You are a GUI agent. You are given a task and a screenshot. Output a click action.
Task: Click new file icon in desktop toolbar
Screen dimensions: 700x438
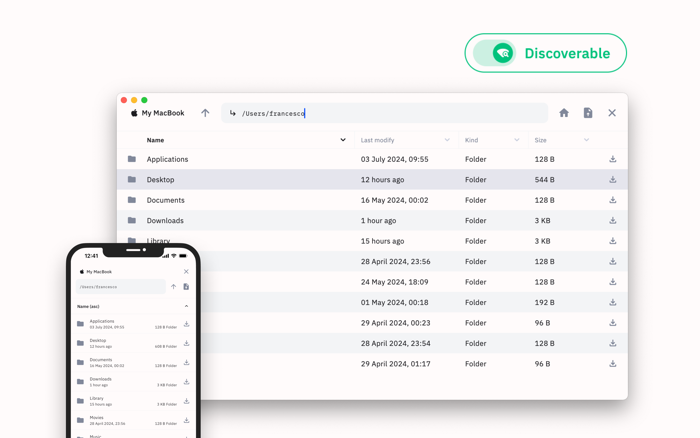[588, 113]
